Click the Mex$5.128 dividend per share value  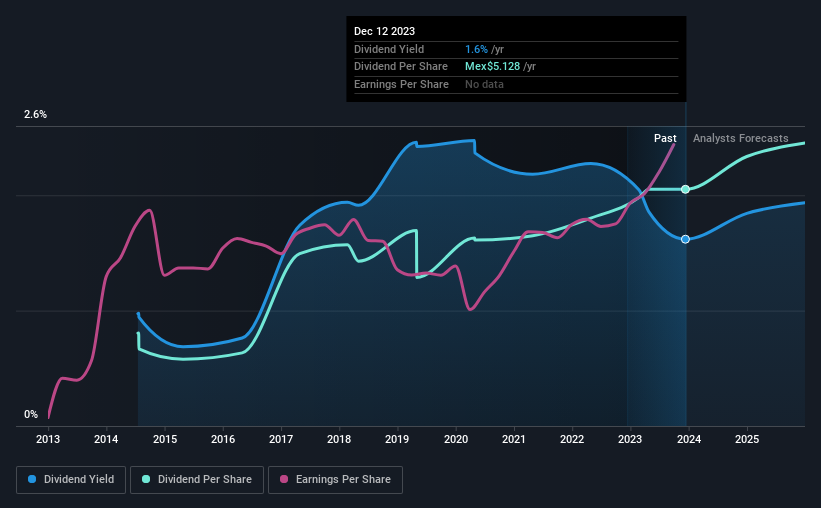(493, 67)
